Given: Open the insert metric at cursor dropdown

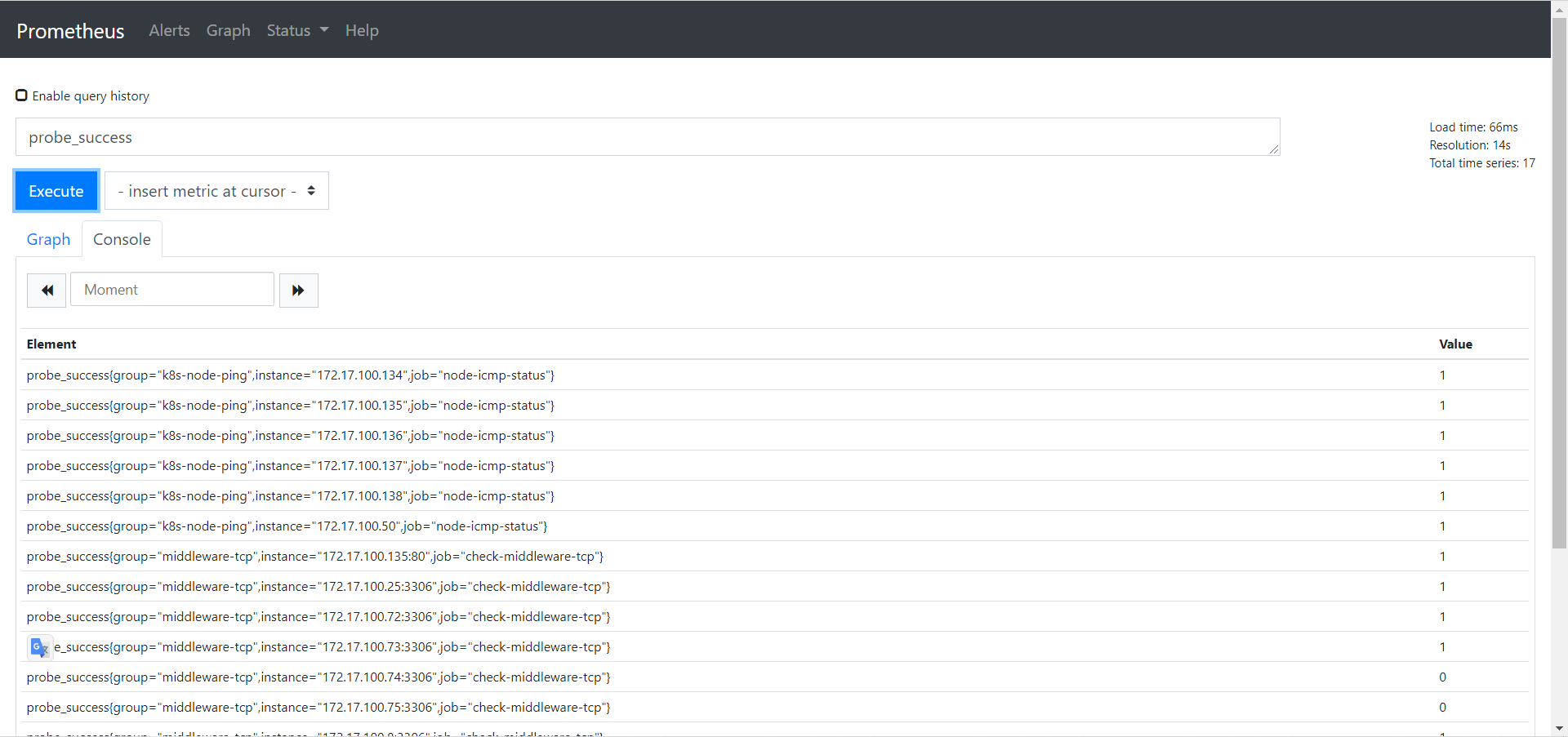Looking at the screenshot, I should pyautogui.click(x=216, y=191).
